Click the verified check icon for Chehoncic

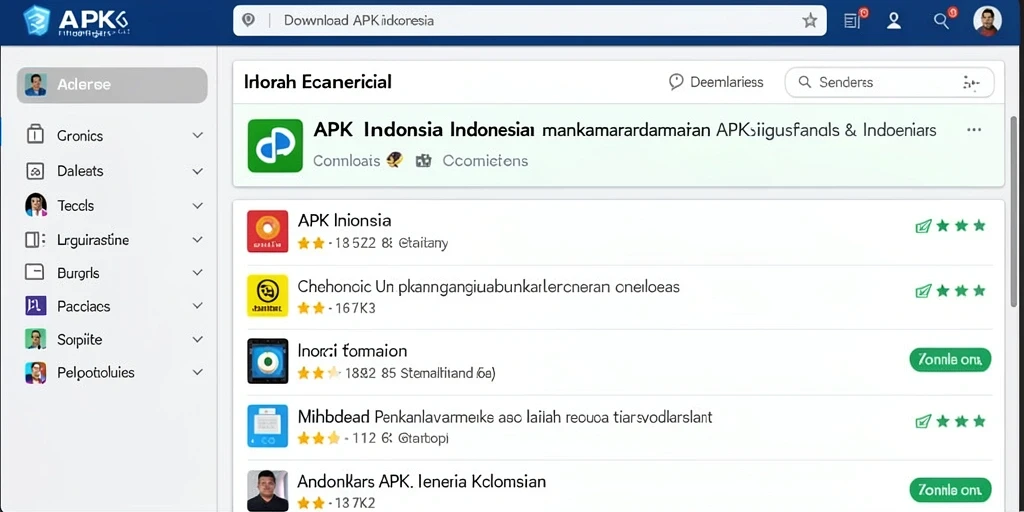coord(923,291)
